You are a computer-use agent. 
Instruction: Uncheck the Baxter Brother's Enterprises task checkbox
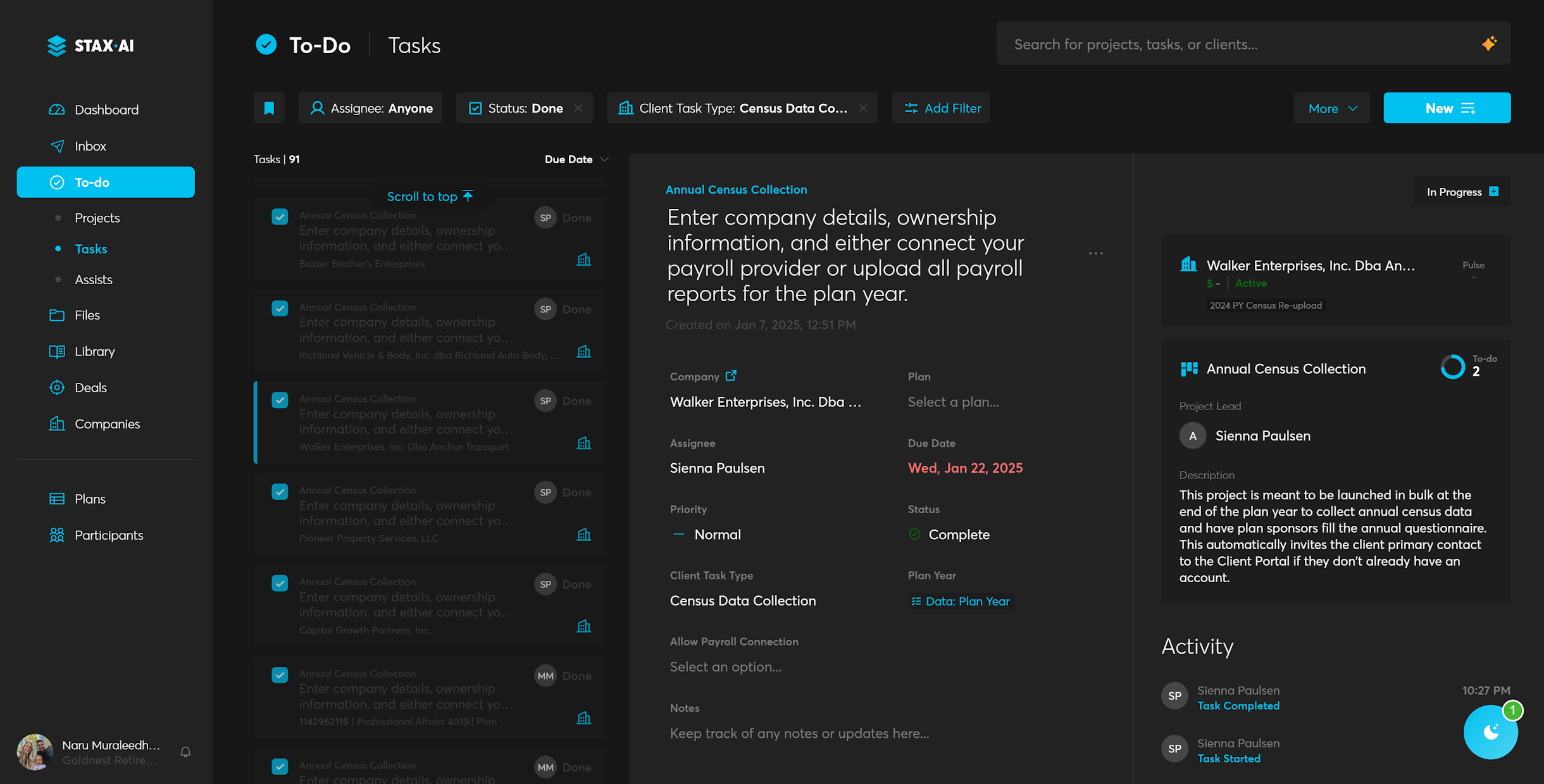[x=280, y=217]
